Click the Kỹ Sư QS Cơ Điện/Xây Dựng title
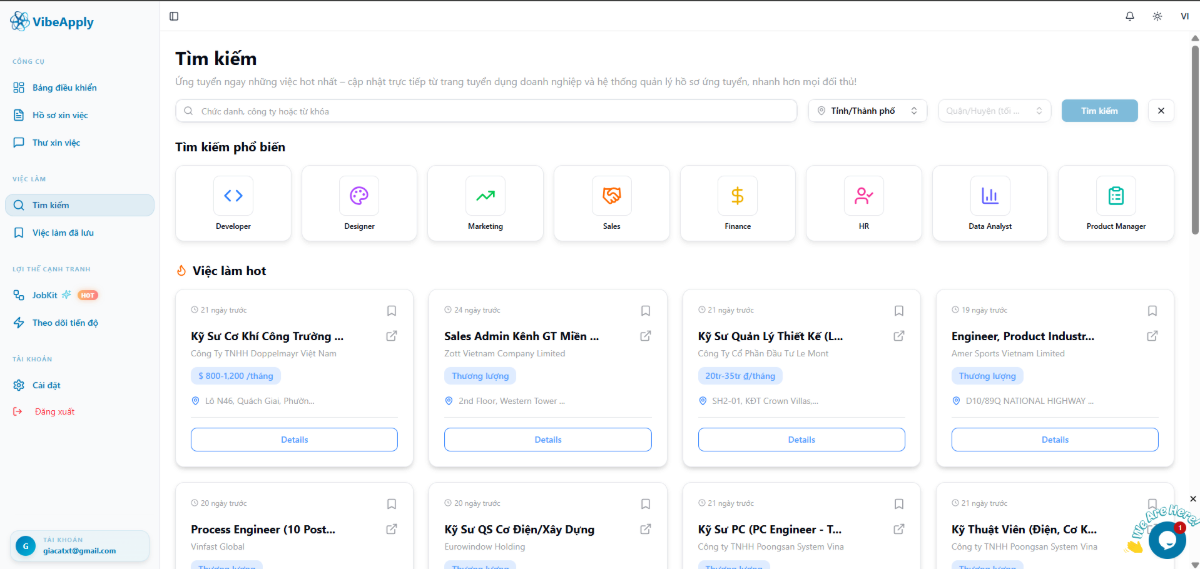 (x=519, y=529)
